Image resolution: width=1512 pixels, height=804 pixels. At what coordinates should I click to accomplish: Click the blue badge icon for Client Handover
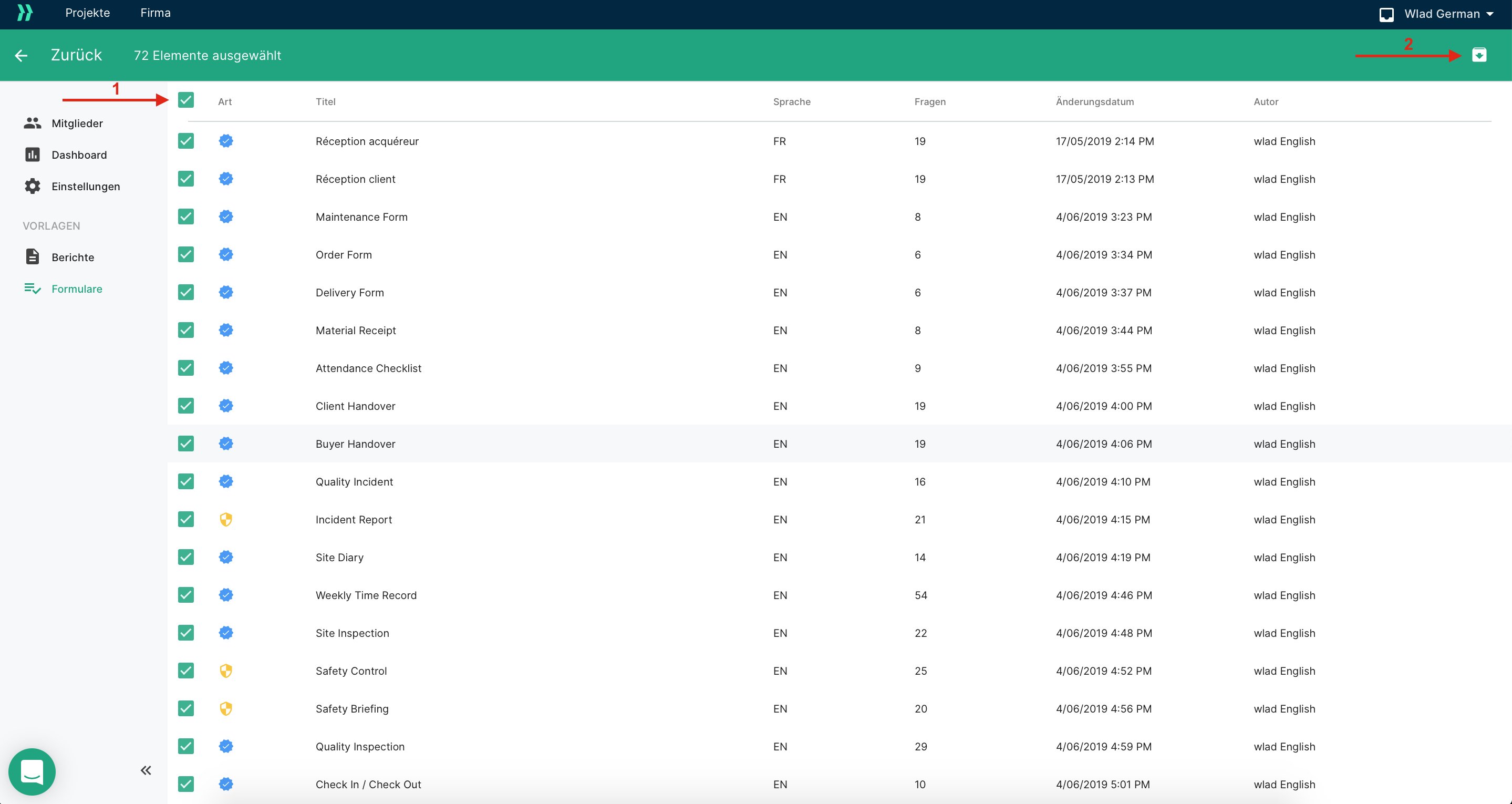pyautogui.click(x=226, y=406)
